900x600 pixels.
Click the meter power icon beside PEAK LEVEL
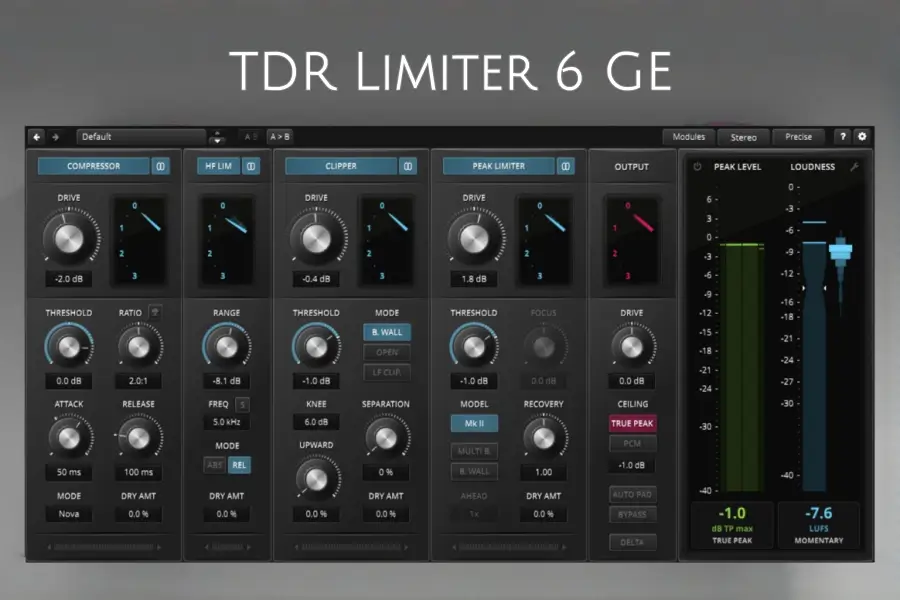pyautogui.click(x=697, y=167)
